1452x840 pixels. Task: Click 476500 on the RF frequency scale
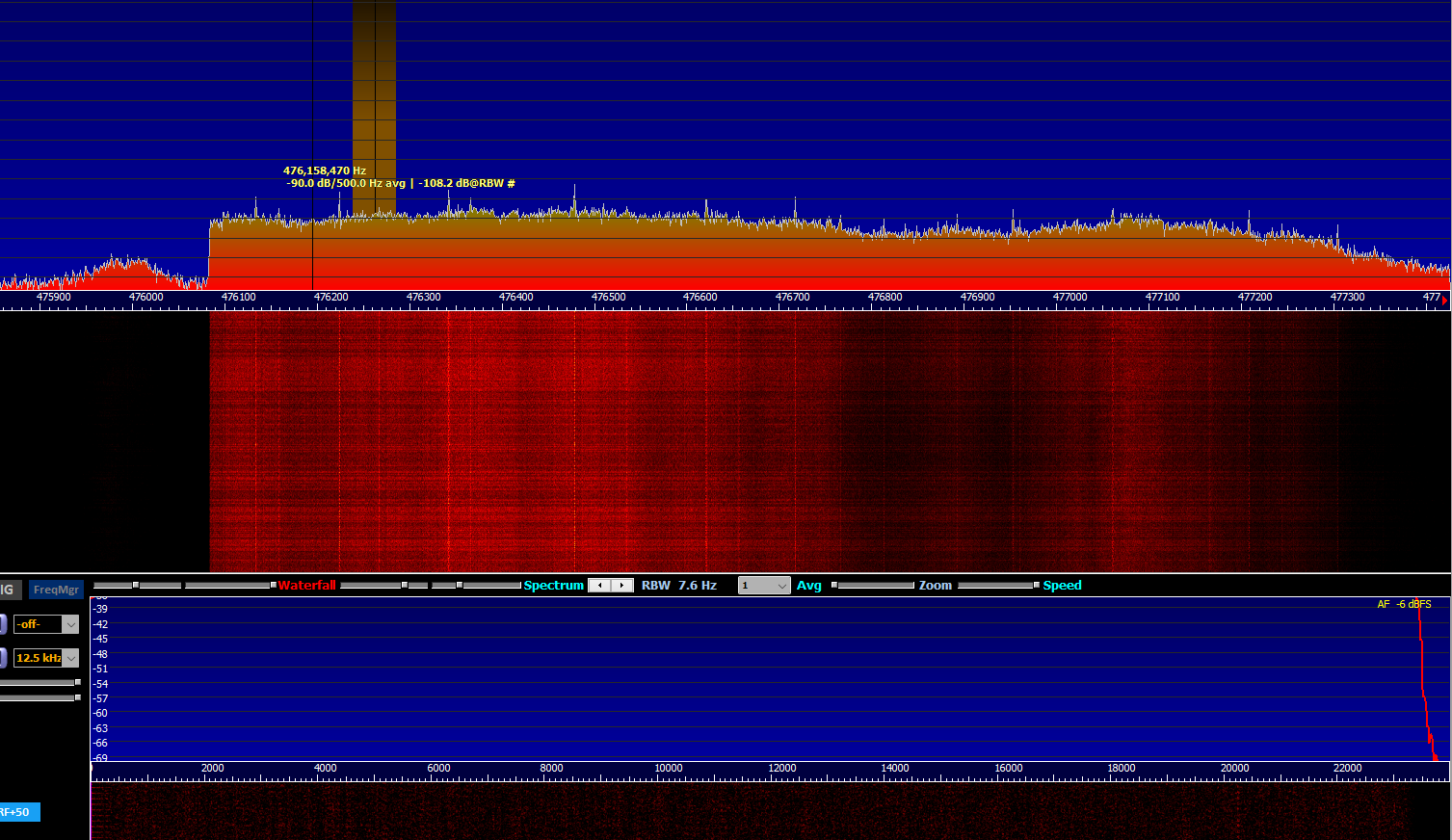[x=609, y=297]
